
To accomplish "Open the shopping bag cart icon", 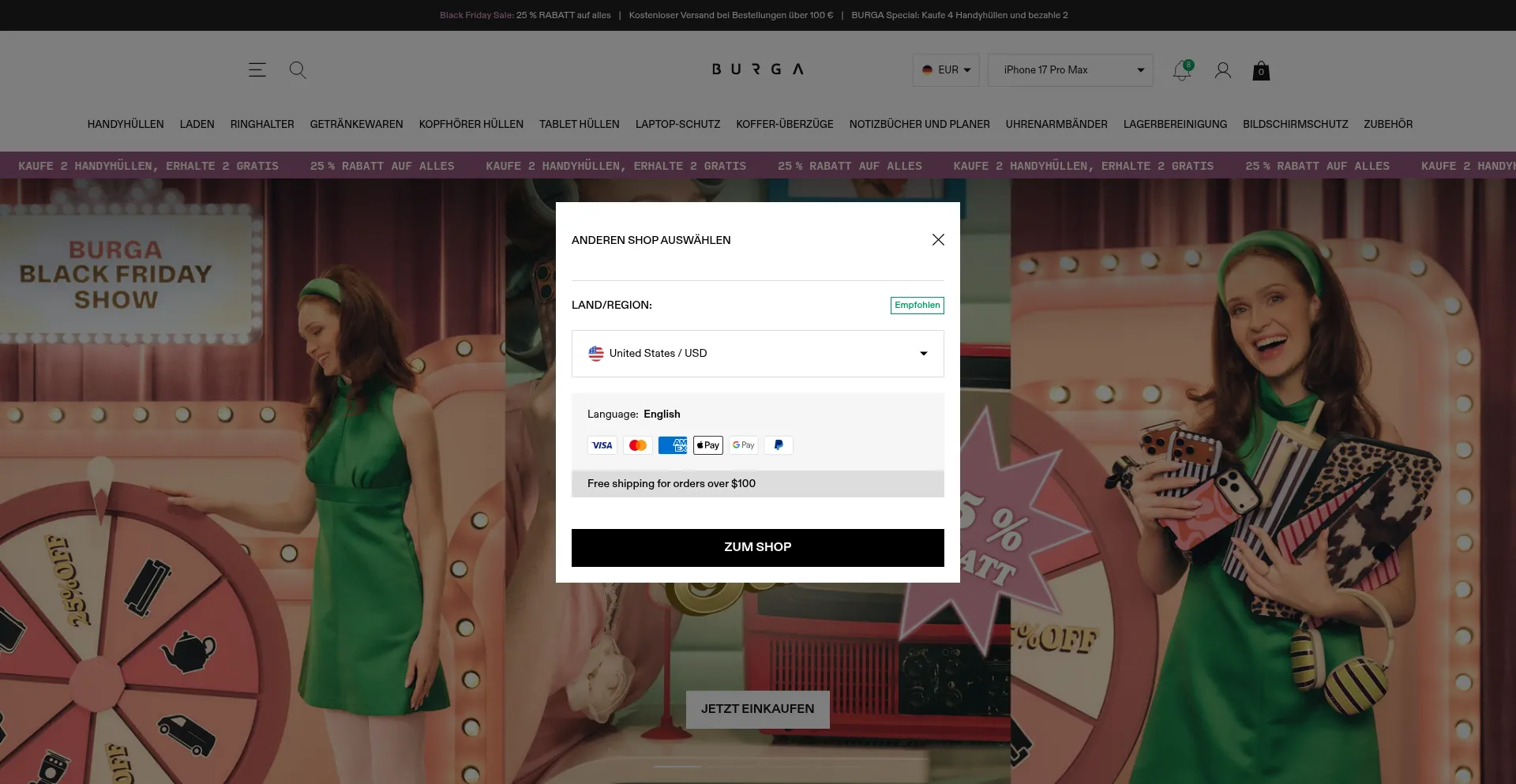I will 1261,71.
